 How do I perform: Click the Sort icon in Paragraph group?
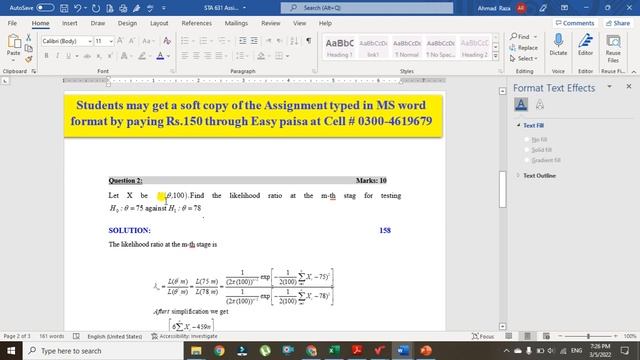point(294,41)
